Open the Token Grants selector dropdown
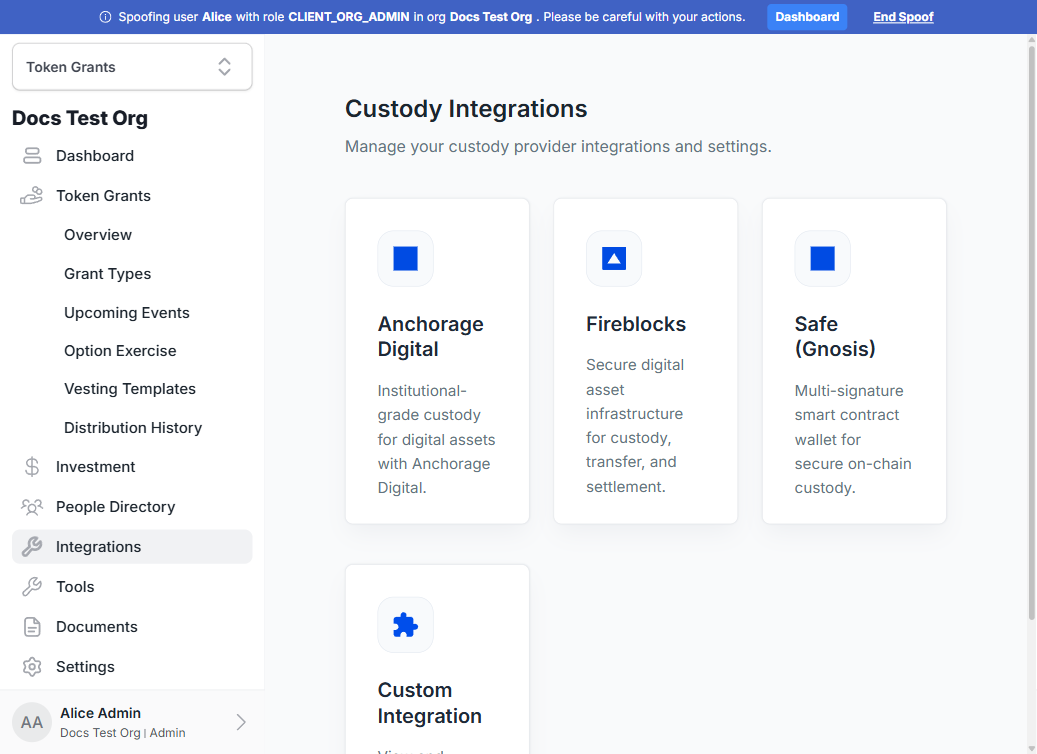 pos(132,67)
